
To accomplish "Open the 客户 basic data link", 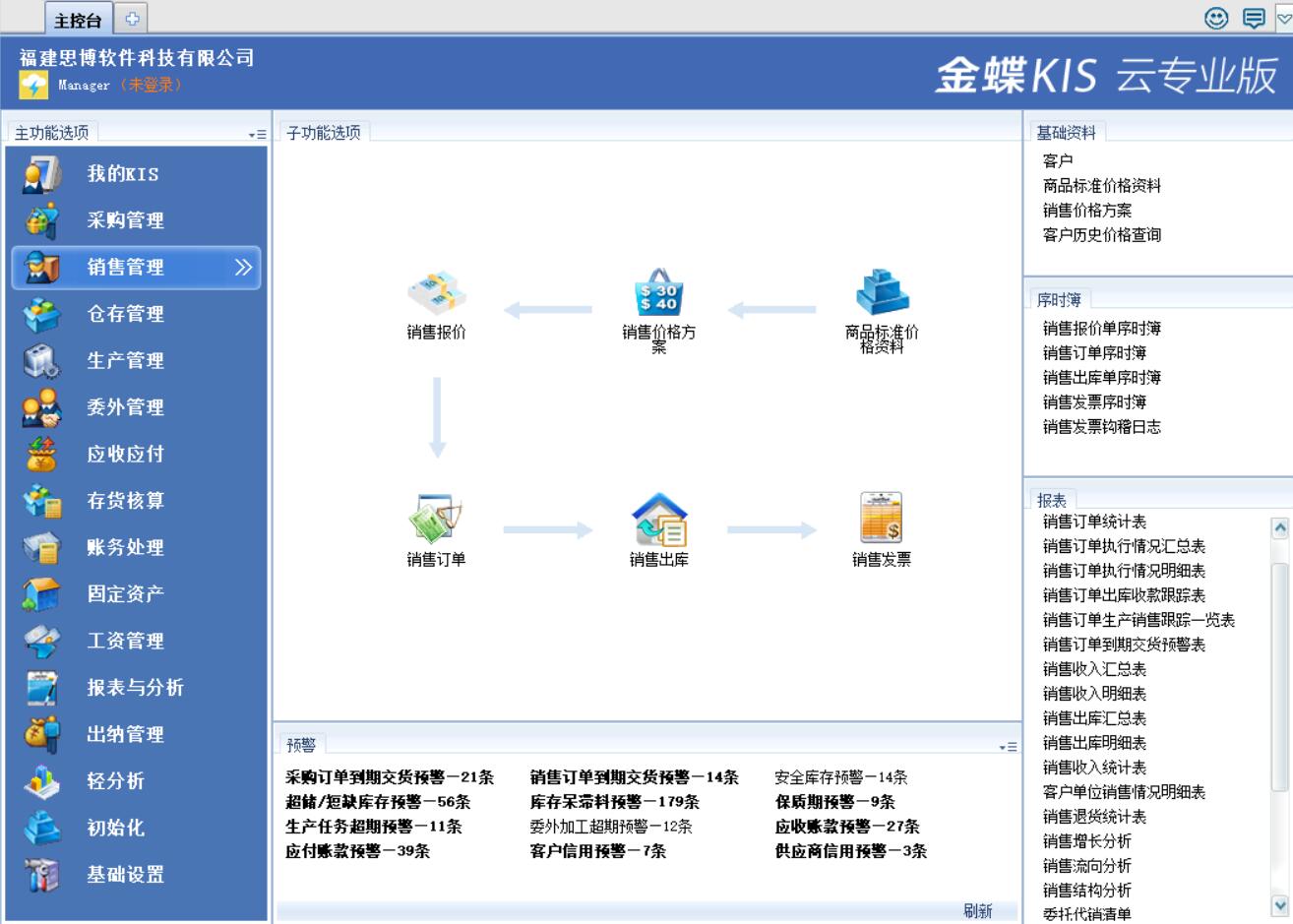I will [x=1058, y=160].
